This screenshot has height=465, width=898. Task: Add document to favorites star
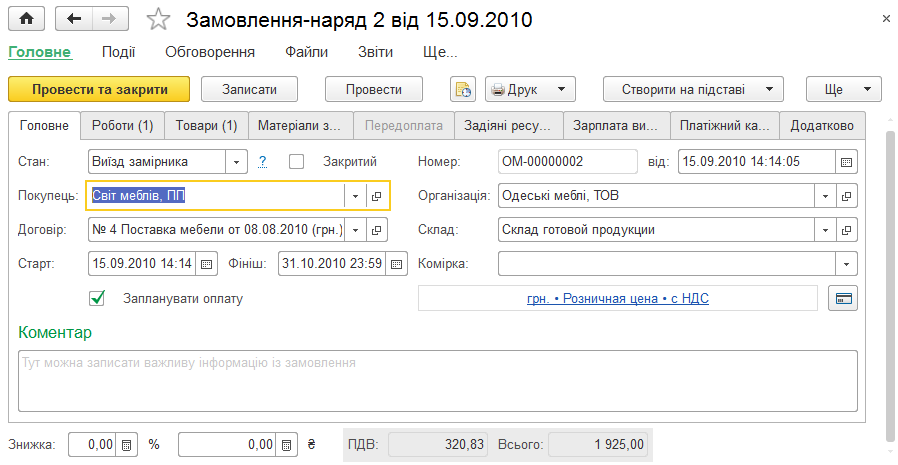click(x=158, y=19)
